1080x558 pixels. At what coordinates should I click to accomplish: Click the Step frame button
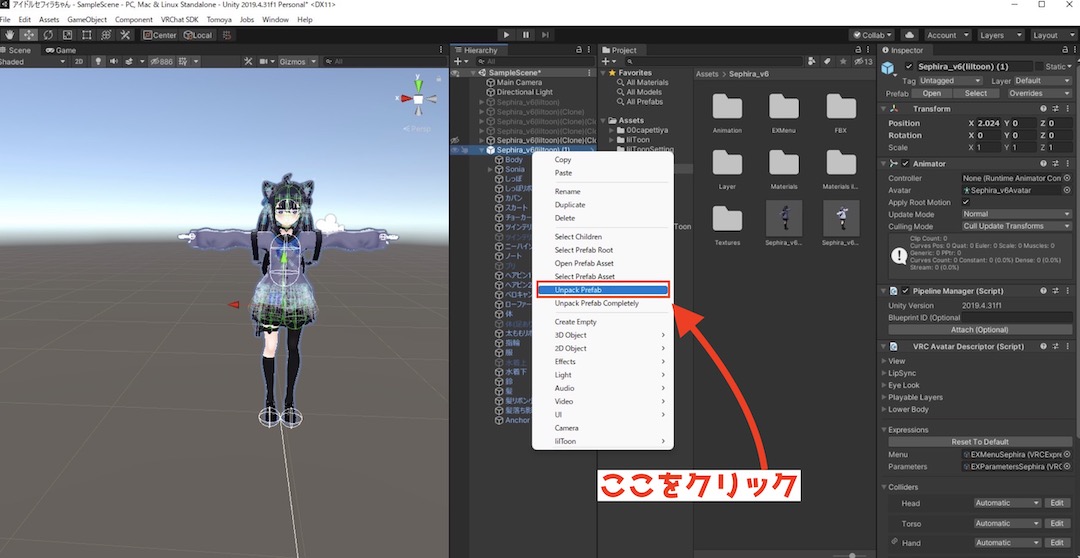point(545,35)
